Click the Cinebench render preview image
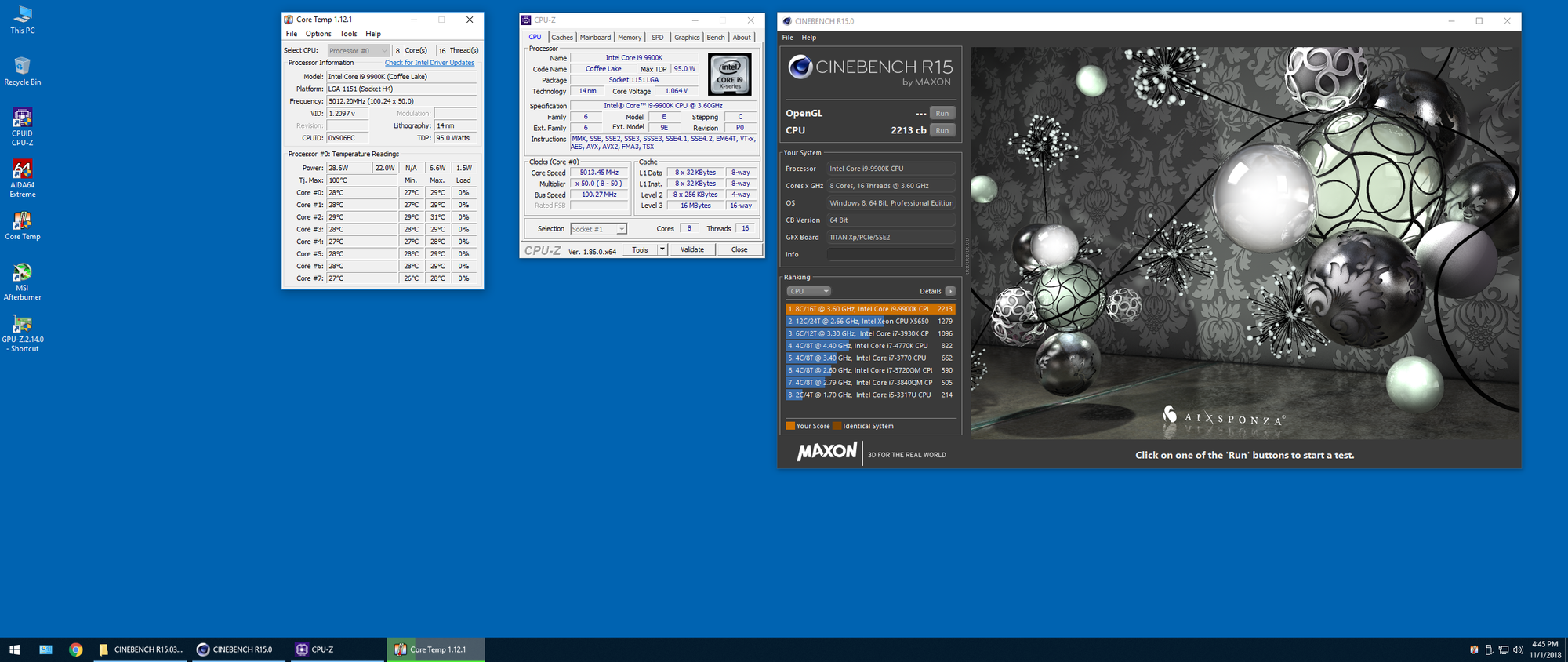The image size is (1568, 662). [1245, 242]
